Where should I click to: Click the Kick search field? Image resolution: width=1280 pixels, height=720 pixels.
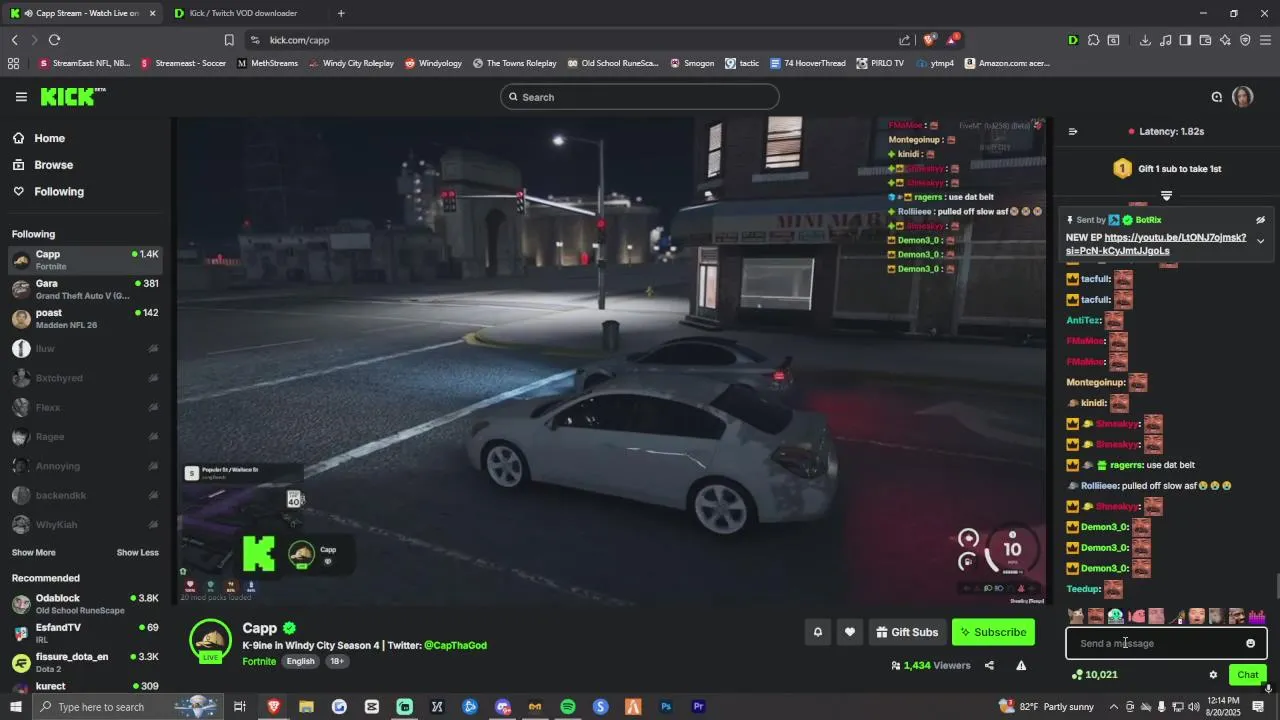coord(640,97)
